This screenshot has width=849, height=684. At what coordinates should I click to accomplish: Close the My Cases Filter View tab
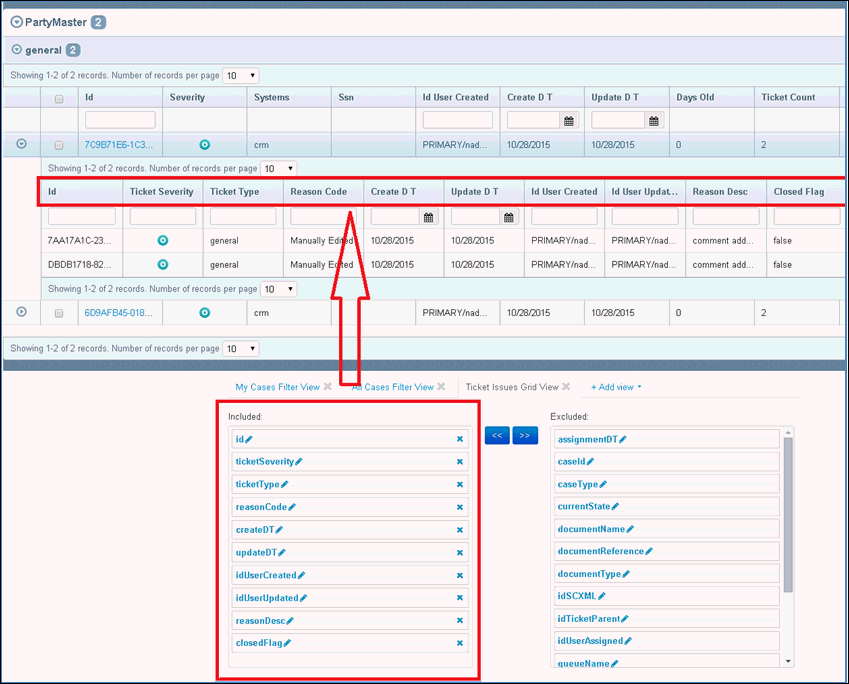point(327,387)
